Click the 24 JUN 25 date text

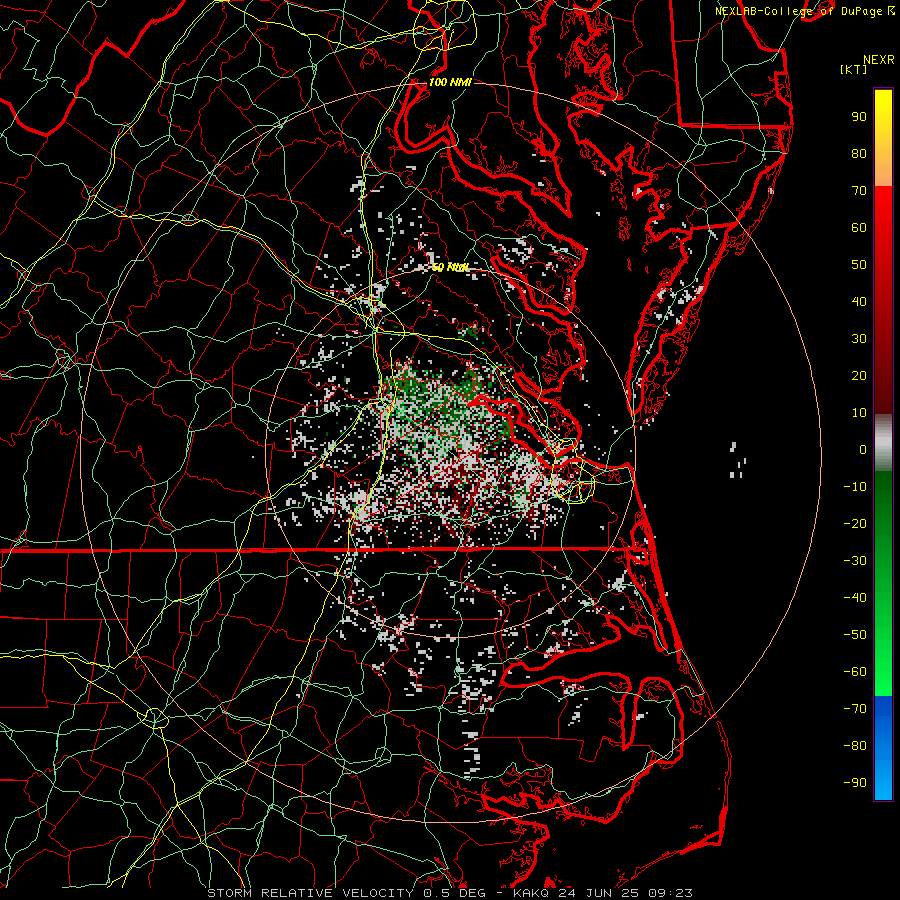598,893
